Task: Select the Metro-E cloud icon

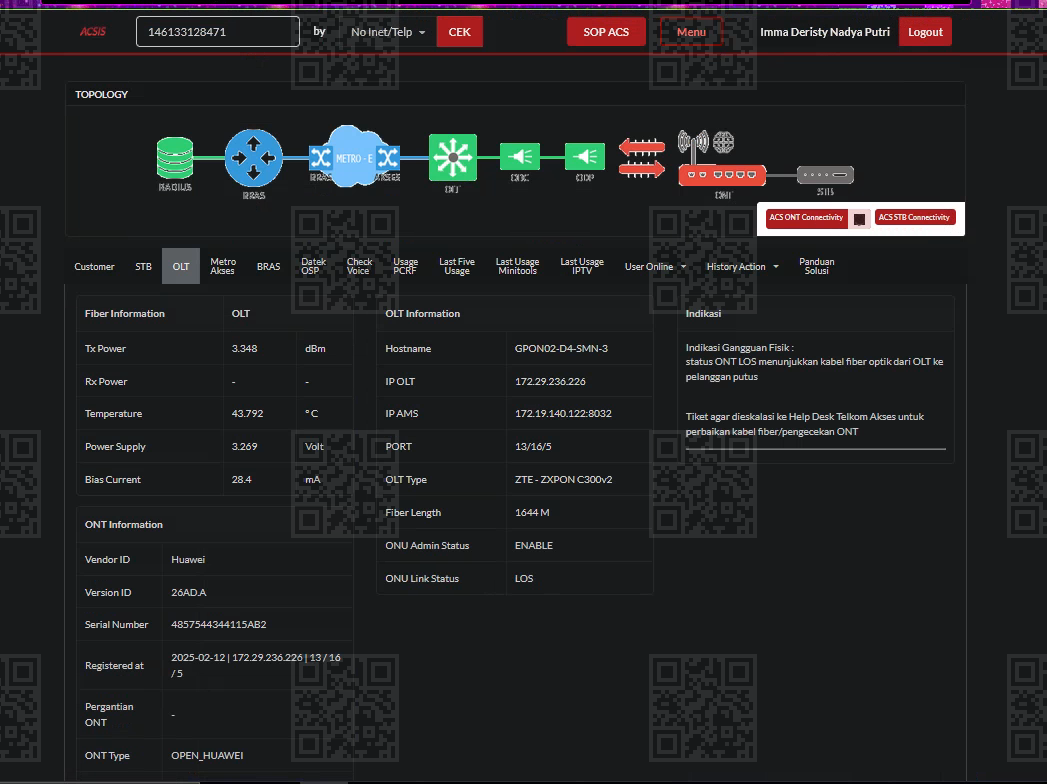Action: (354, 157)
